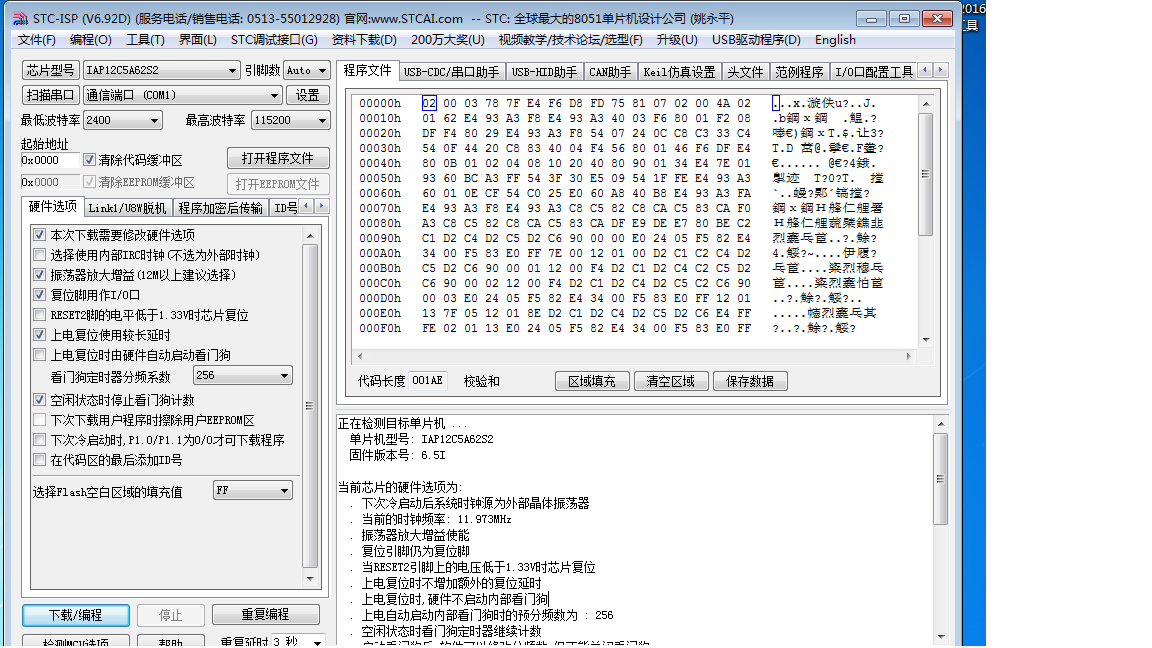
Task: Click the 代码长度 001AE field
Action: tap(428, 381)
